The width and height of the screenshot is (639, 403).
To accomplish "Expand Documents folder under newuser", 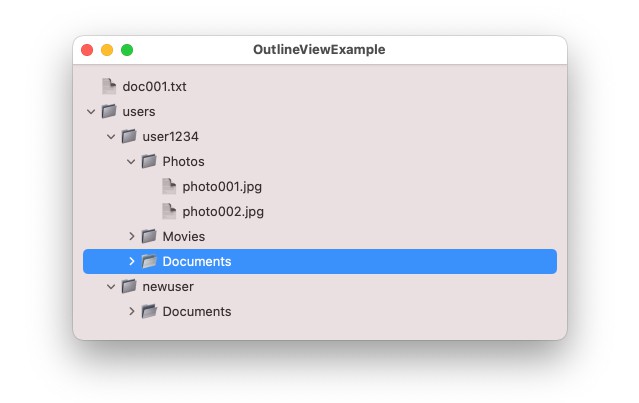I will pyautogui.click(x=131, y=311).
